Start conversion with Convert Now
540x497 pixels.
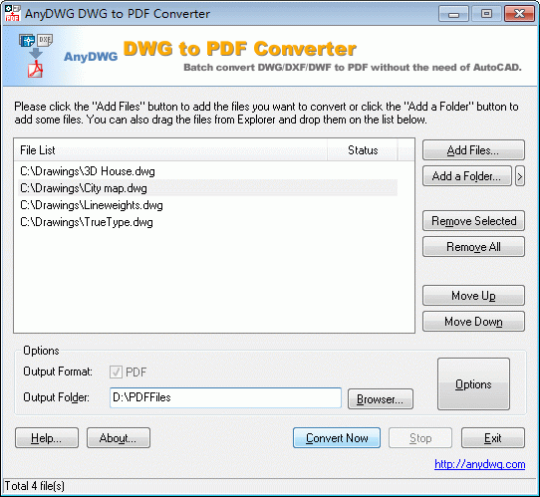[337, 438]
